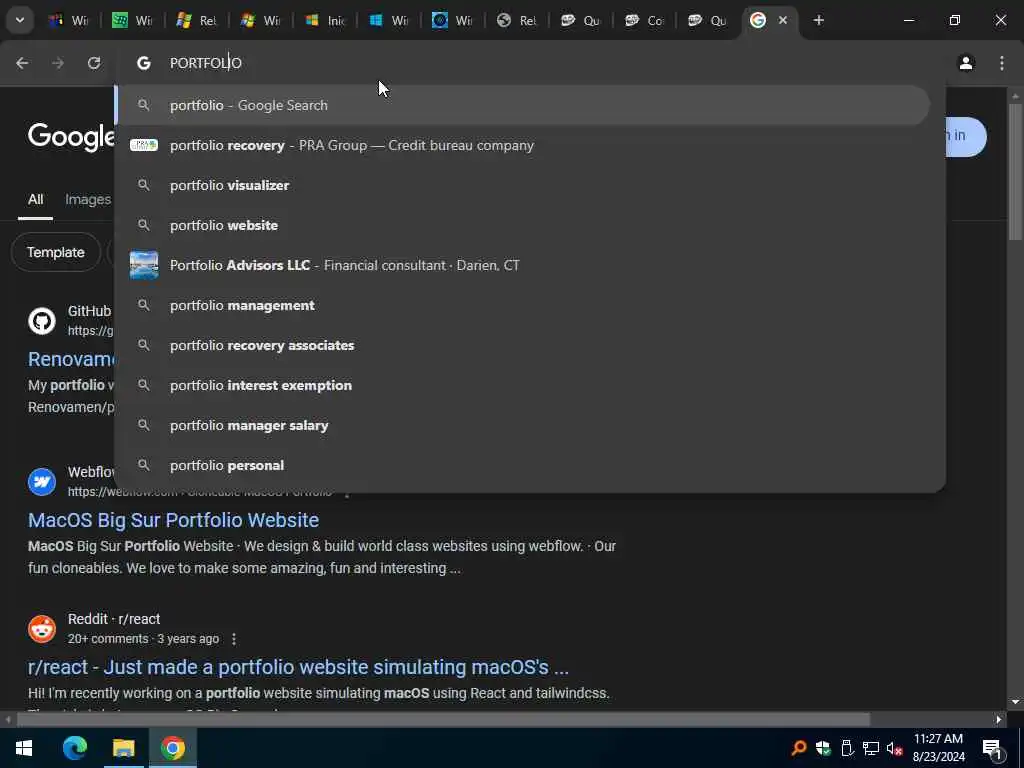Open 'r/react - Just made a portfolio website' link
The width and height of the screenshot is (1024, 768).
coord(298,667)
